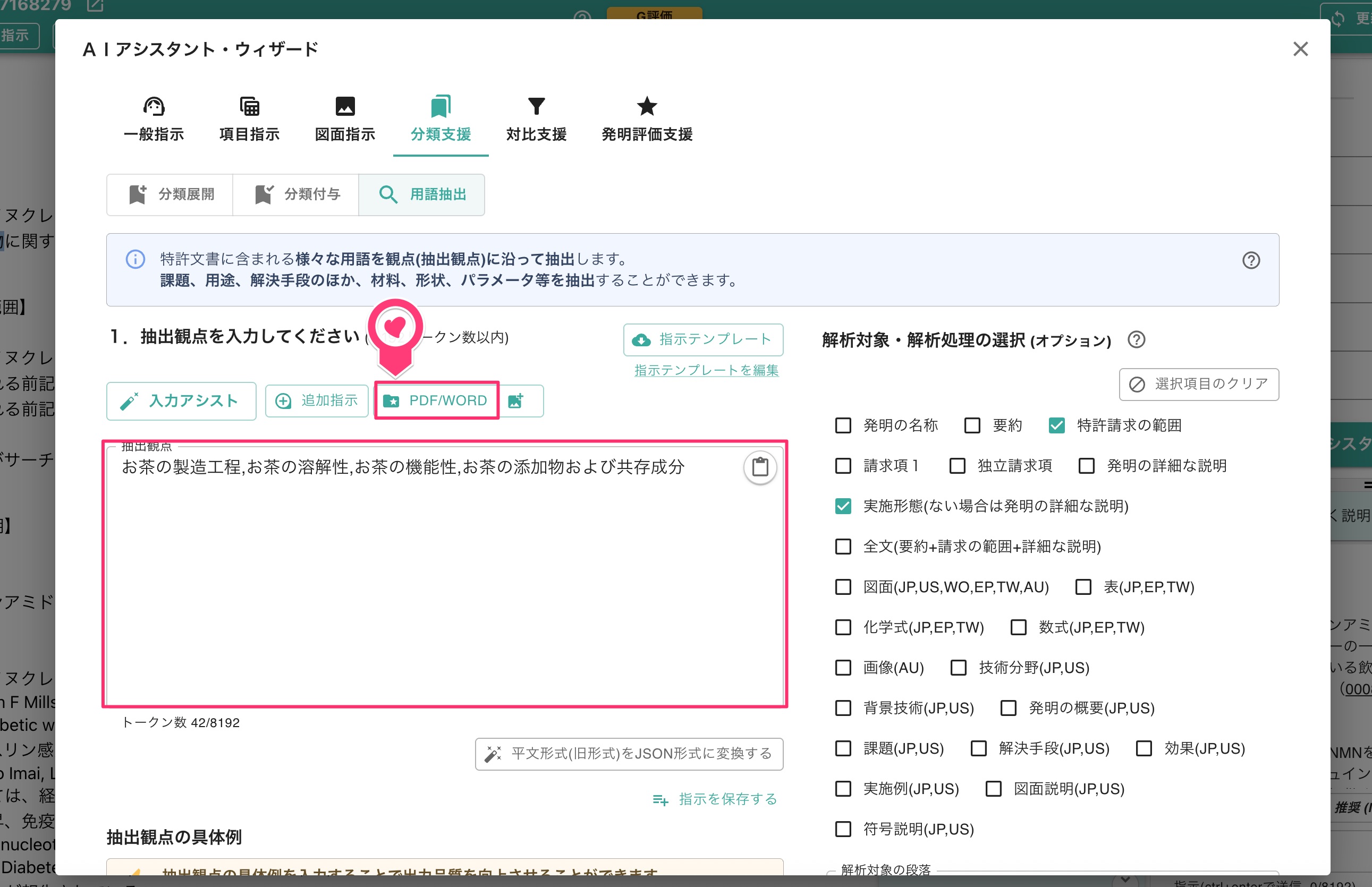Select the 分類展開 sub-tab
The height and width of the screenshot is (887, 1372).
pos(170,195)
